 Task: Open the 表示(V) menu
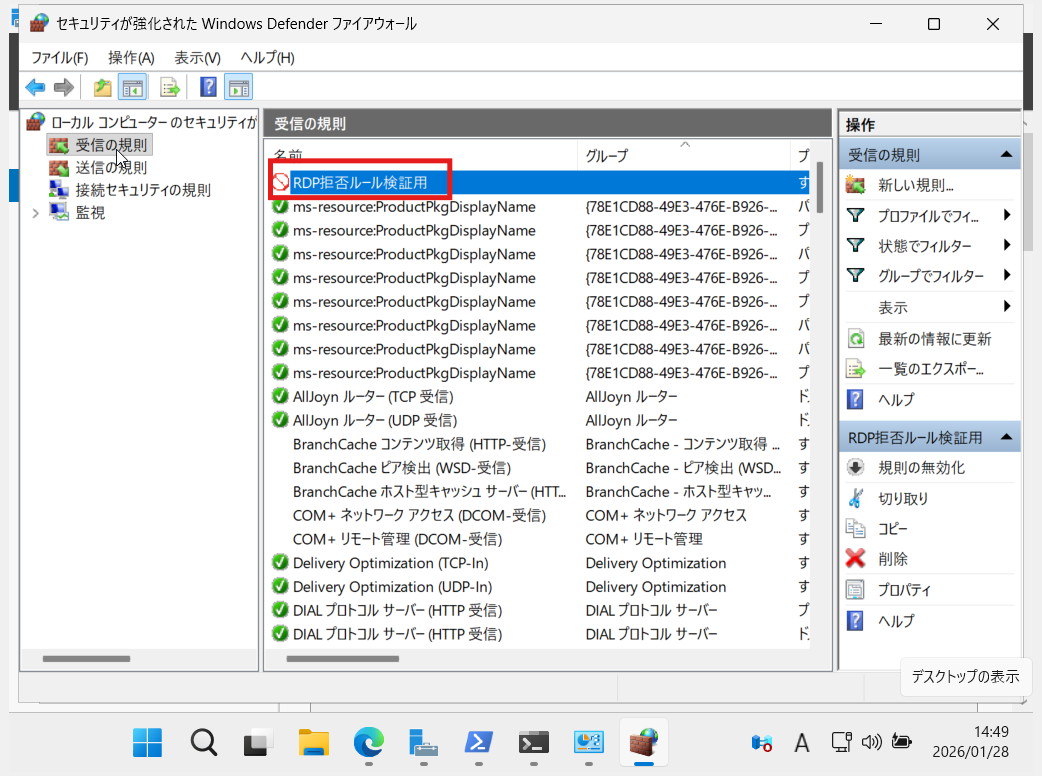coord(197,58)
